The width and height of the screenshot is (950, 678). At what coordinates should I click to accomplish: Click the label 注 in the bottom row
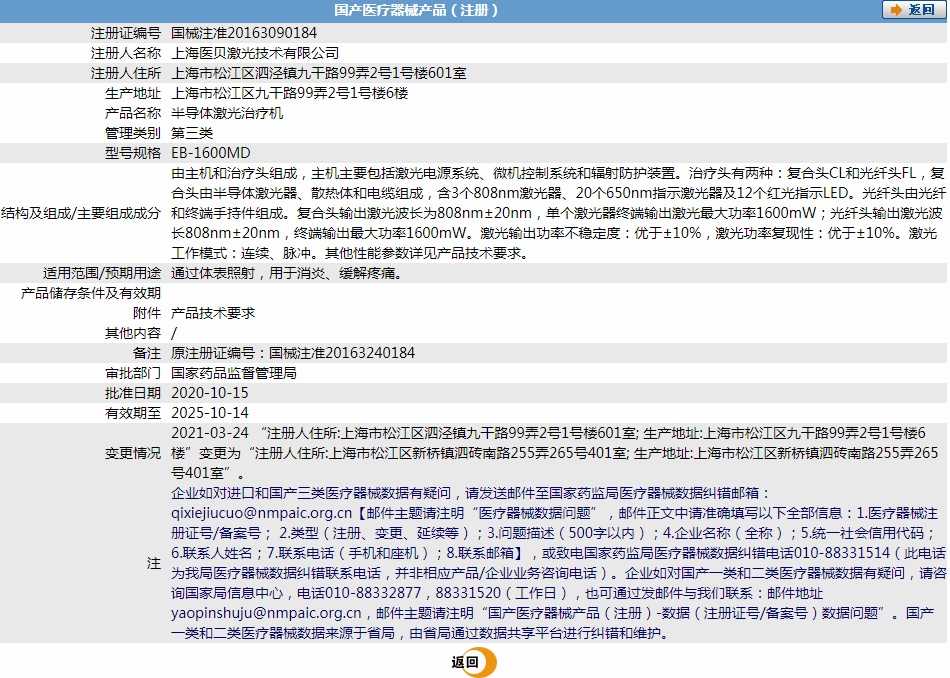(154, 563)
